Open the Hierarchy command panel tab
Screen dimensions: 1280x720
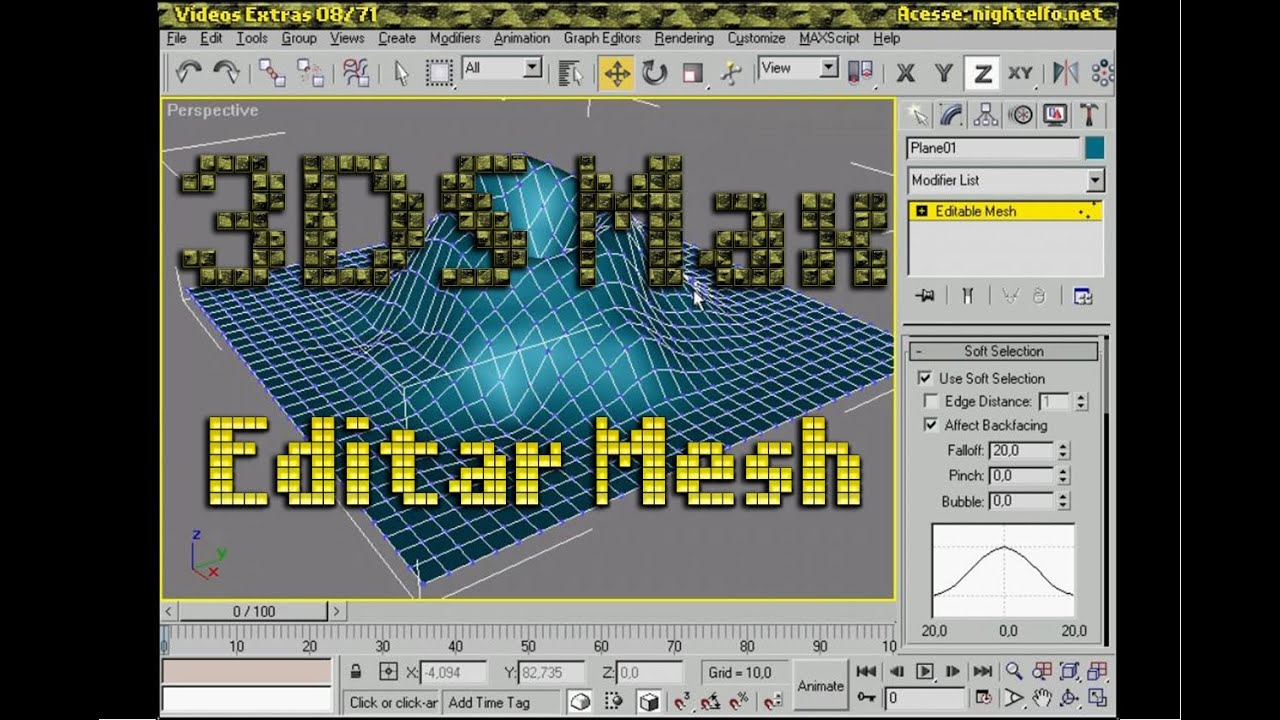pyautogui.click(x=985, y=115)
